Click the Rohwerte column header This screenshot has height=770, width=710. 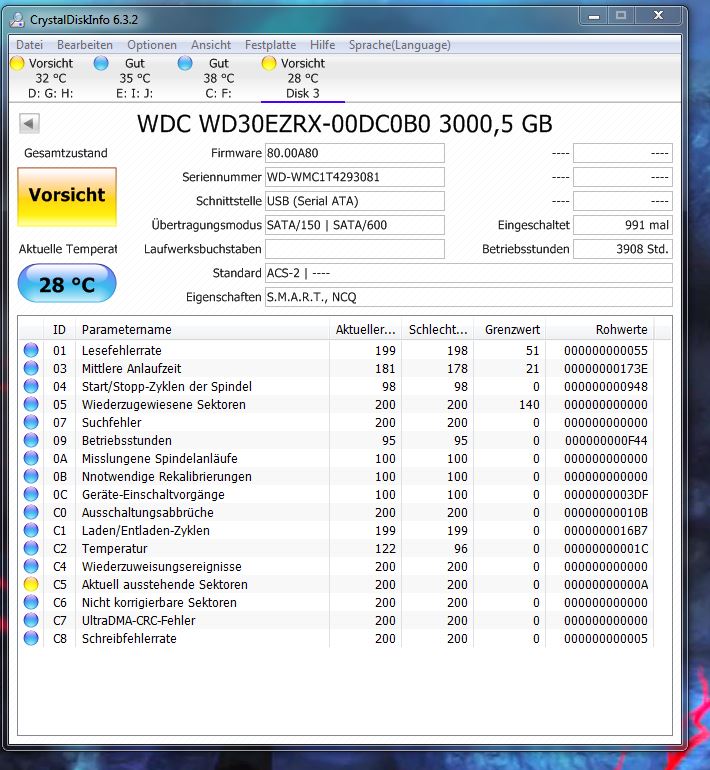coord(600,330)
